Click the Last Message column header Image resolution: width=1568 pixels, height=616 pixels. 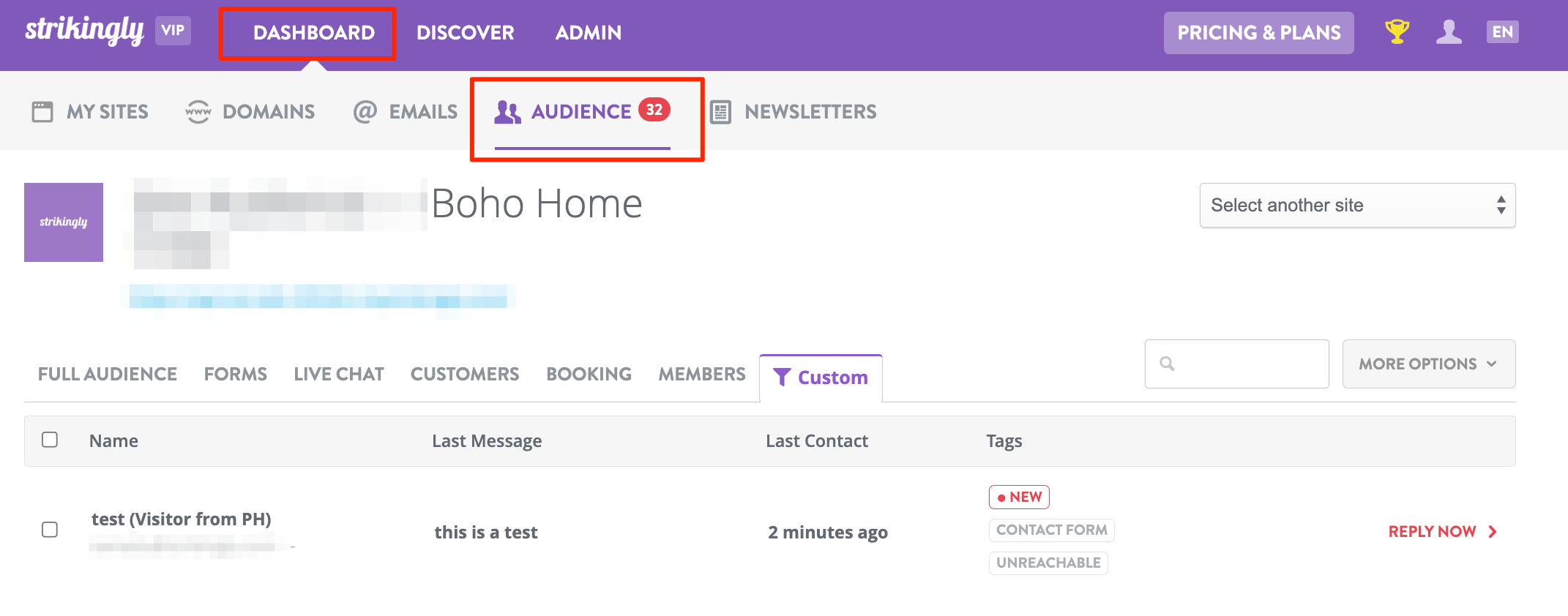click(x=487, y=441)
